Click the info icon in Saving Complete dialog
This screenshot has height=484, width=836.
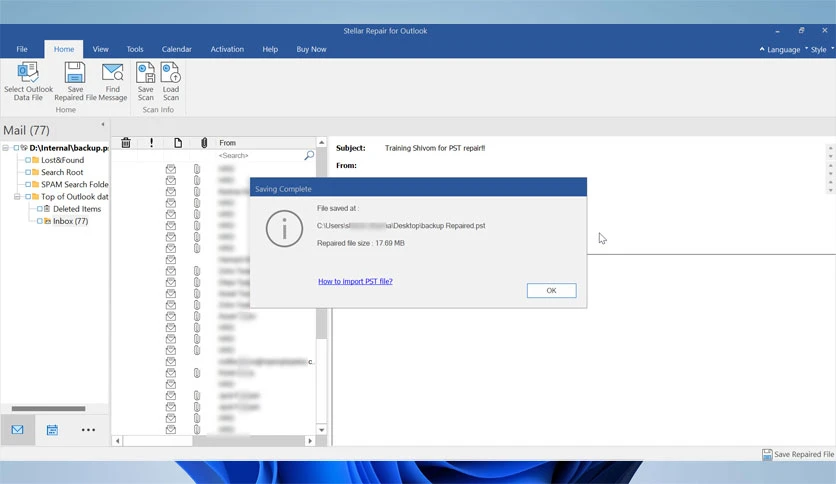[284, 228]
